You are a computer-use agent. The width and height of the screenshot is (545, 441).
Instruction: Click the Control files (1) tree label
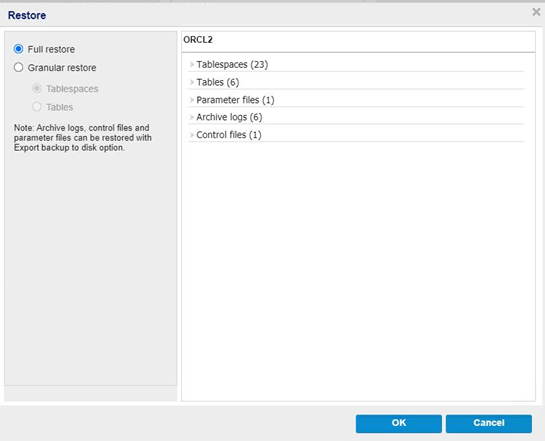pyautogui.click(x=229, y=135)
